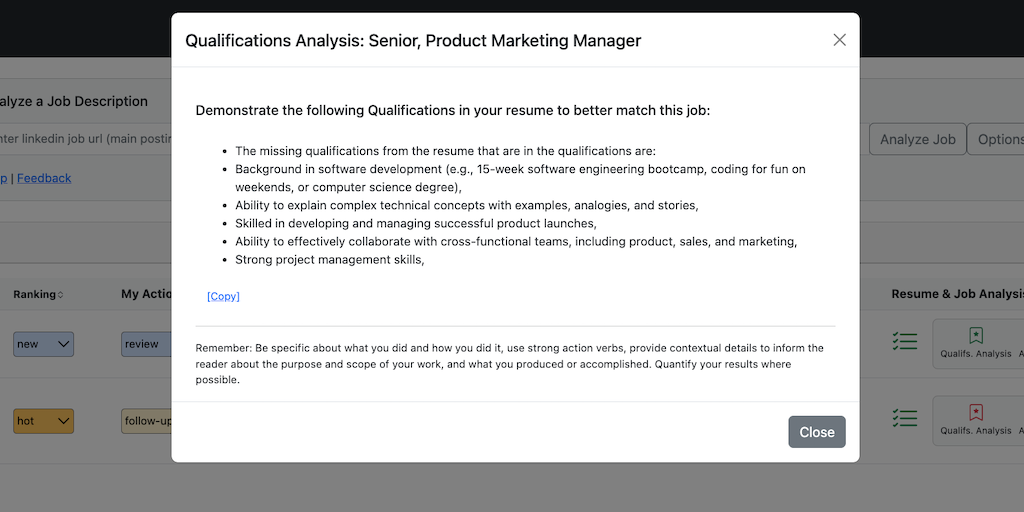Screen dimensions: 1024x512
Task: Open the 'review' action dropdown
Action: pyautogui.click(x=146, y=344)
